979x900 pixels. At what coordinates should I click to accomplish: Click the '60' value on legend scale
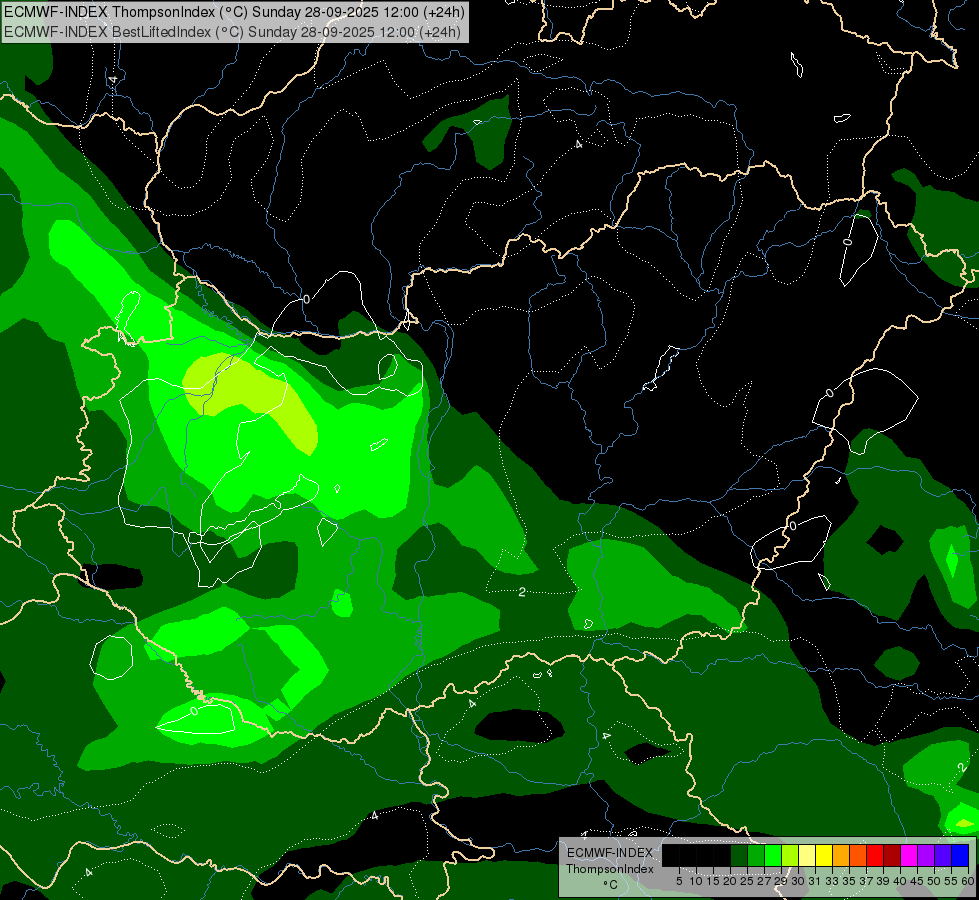pos(968,881)
